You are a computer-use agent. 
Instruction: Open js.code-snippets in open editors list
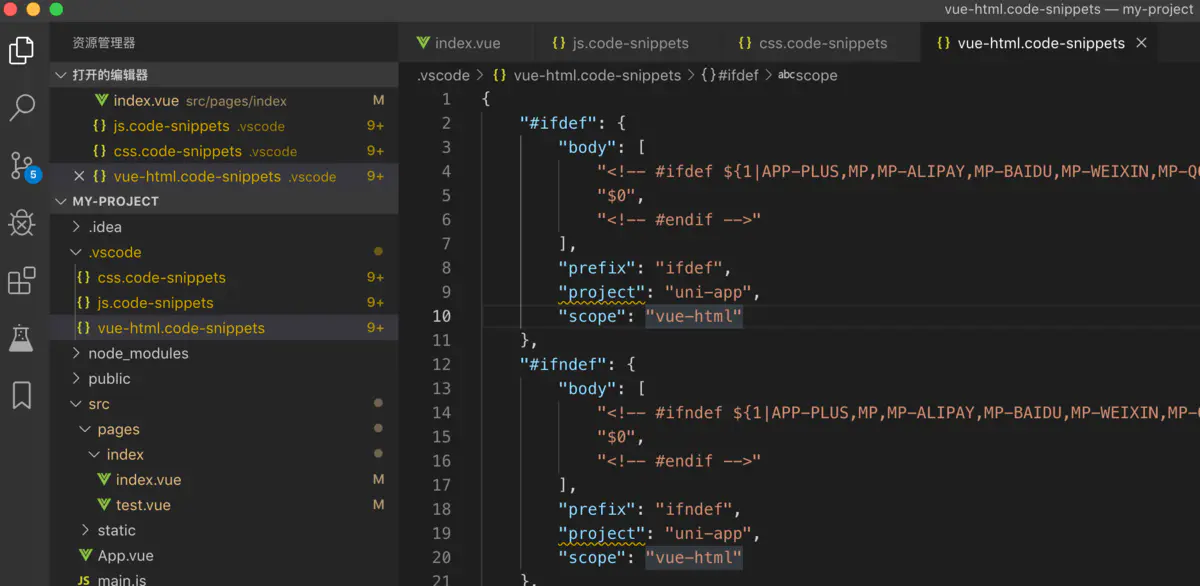pos(224,126)
